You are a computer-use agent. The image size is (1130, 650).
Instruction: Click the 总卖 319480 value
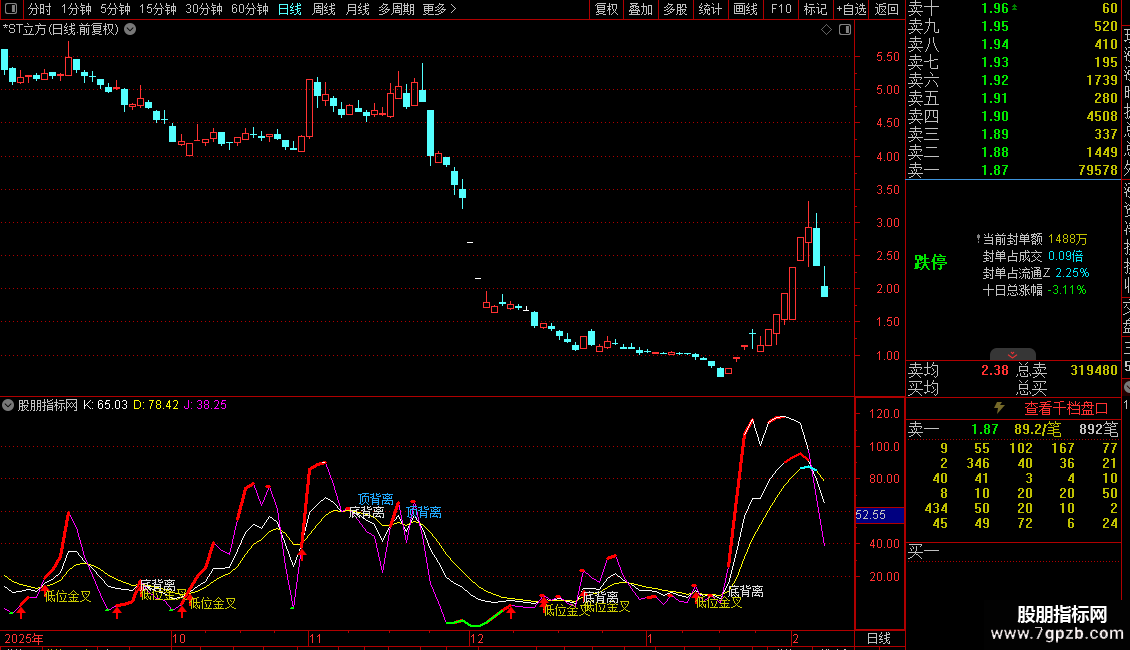(x=1093, y=370)
